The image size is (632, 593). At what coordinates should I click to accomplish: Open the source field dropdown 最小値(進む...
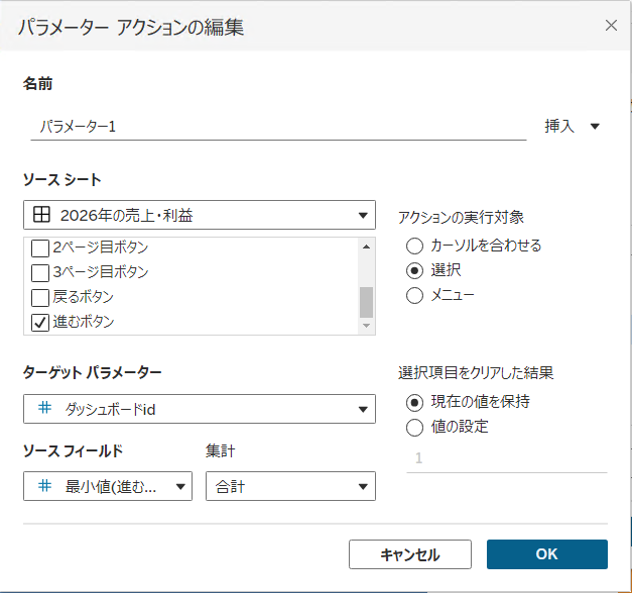(x=108, y=486)
